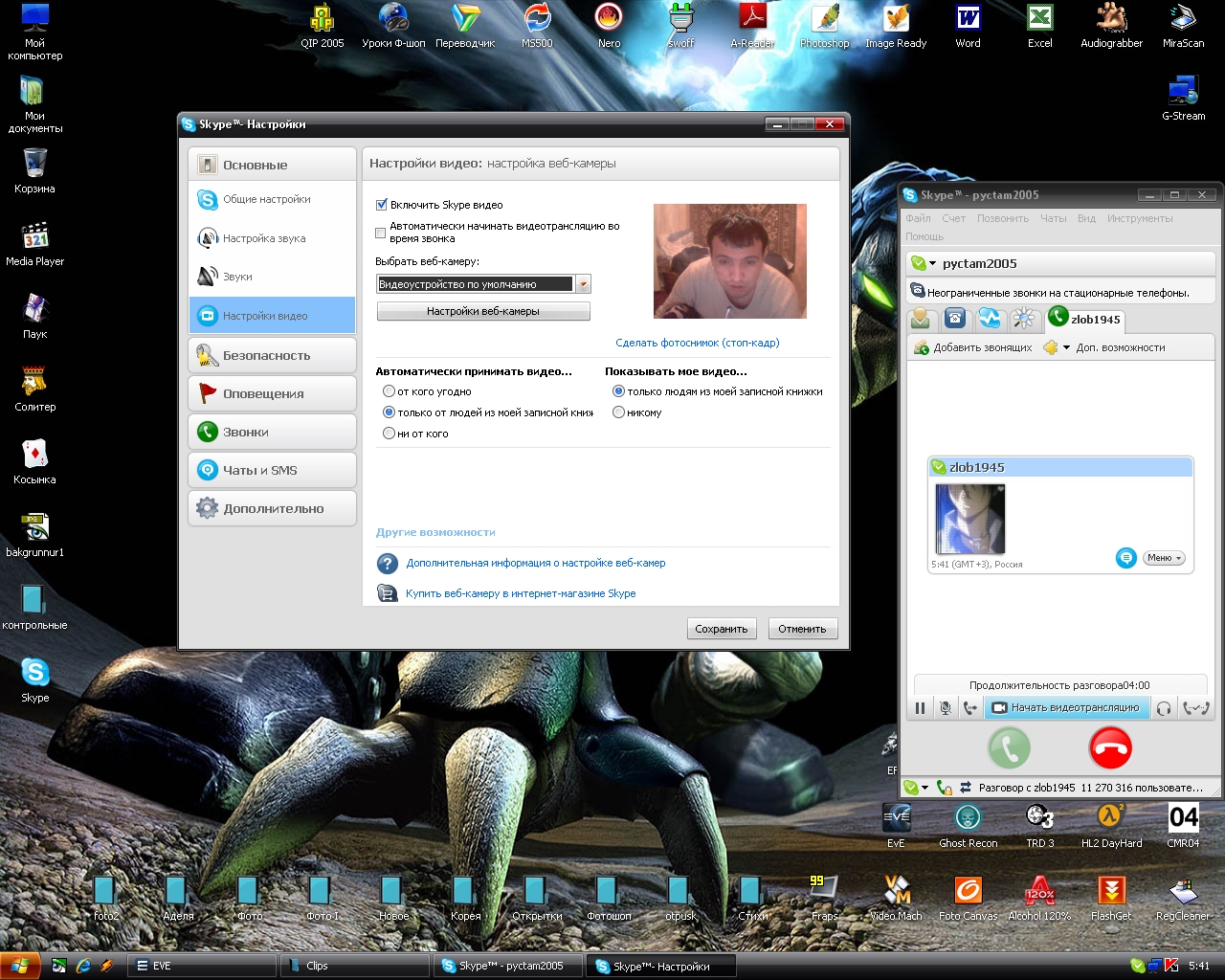The image size is (1225, 980).
Task: Open Nero from the desktop
Action: tap(609, 17)
